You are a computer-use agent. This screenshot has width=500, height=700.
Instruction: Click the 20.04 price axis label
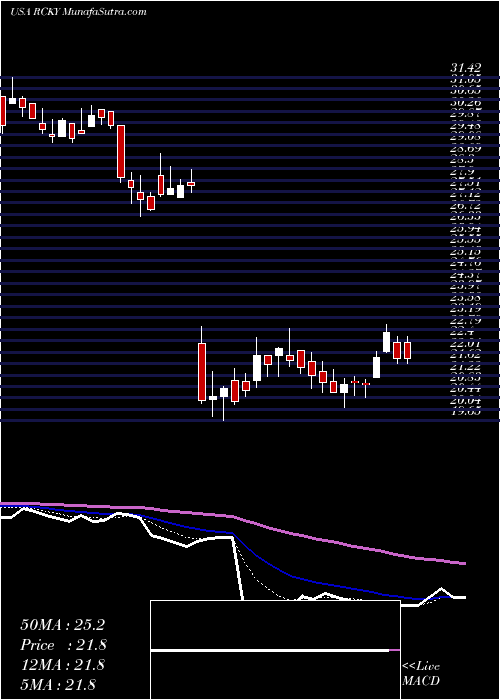click(x=465, y=401)
